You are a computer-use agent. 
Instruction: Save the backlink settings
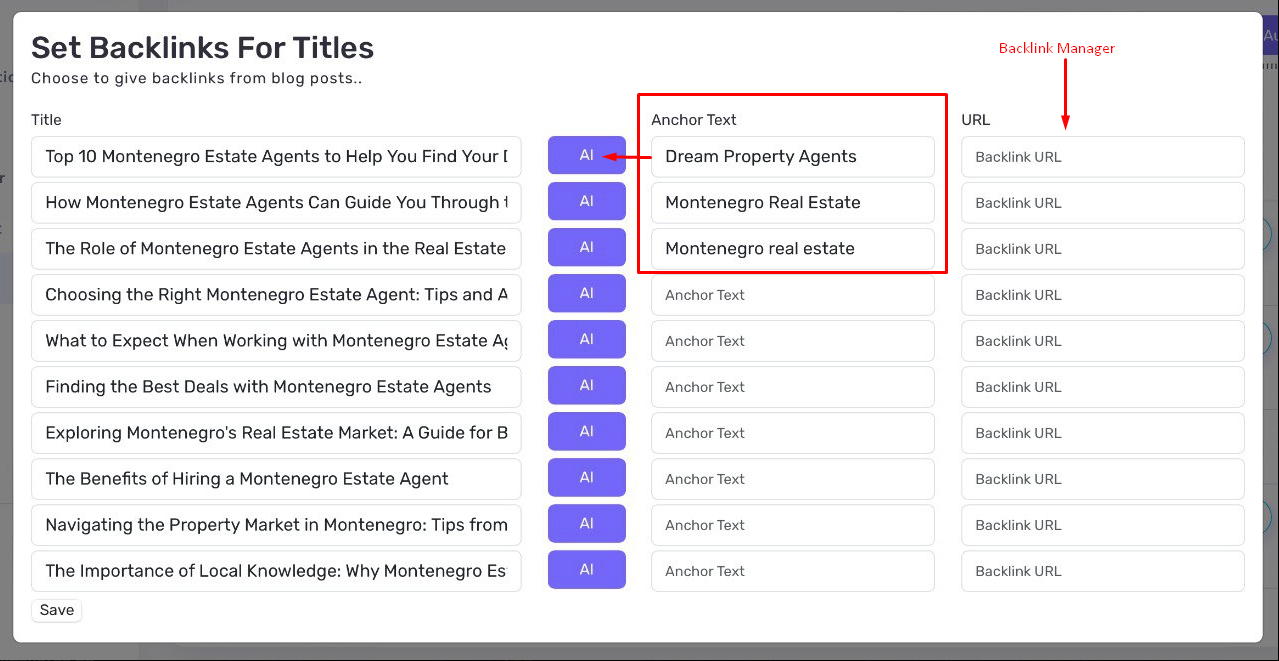pyautogui.click(x=57, y=610)
